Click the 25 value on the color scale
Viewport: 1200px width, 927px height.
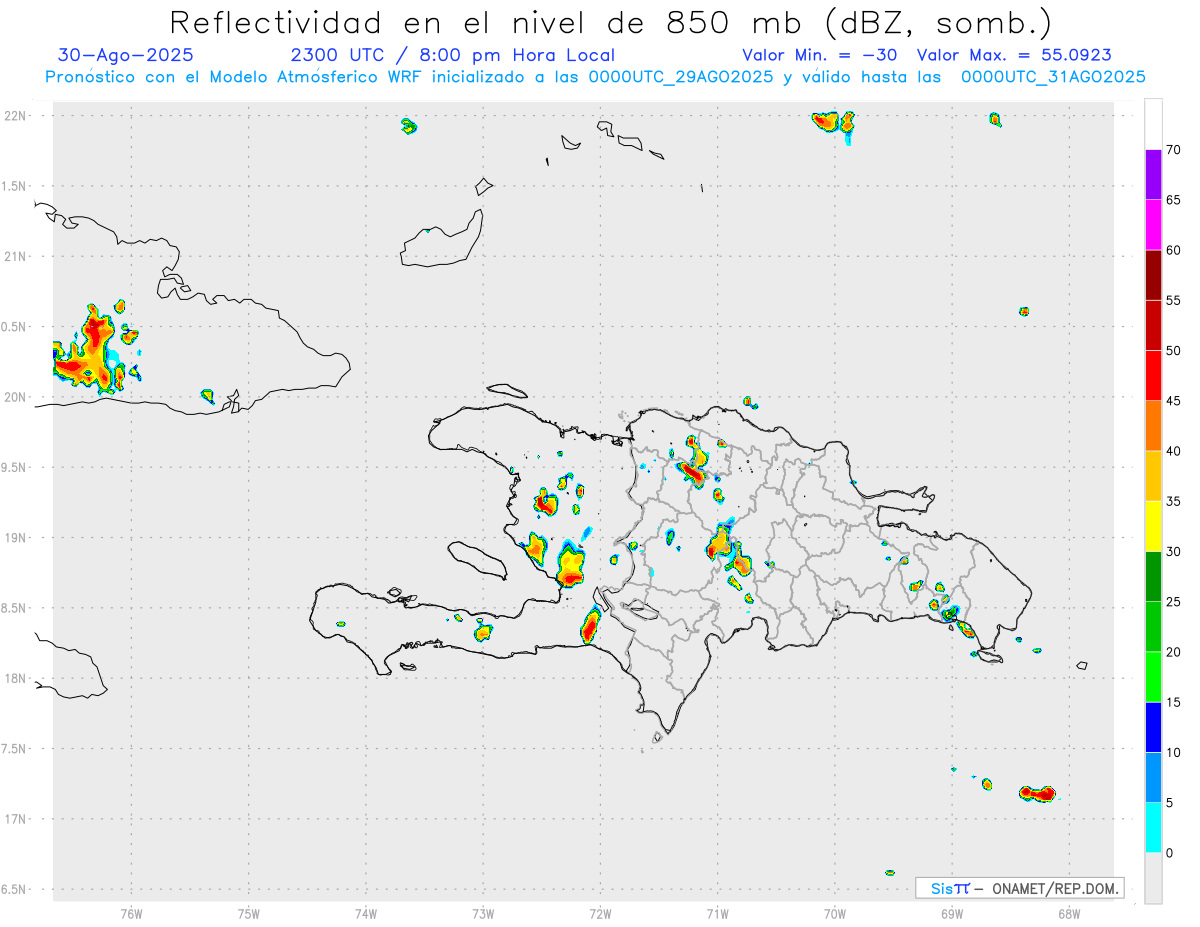(x=1173, y=602)
